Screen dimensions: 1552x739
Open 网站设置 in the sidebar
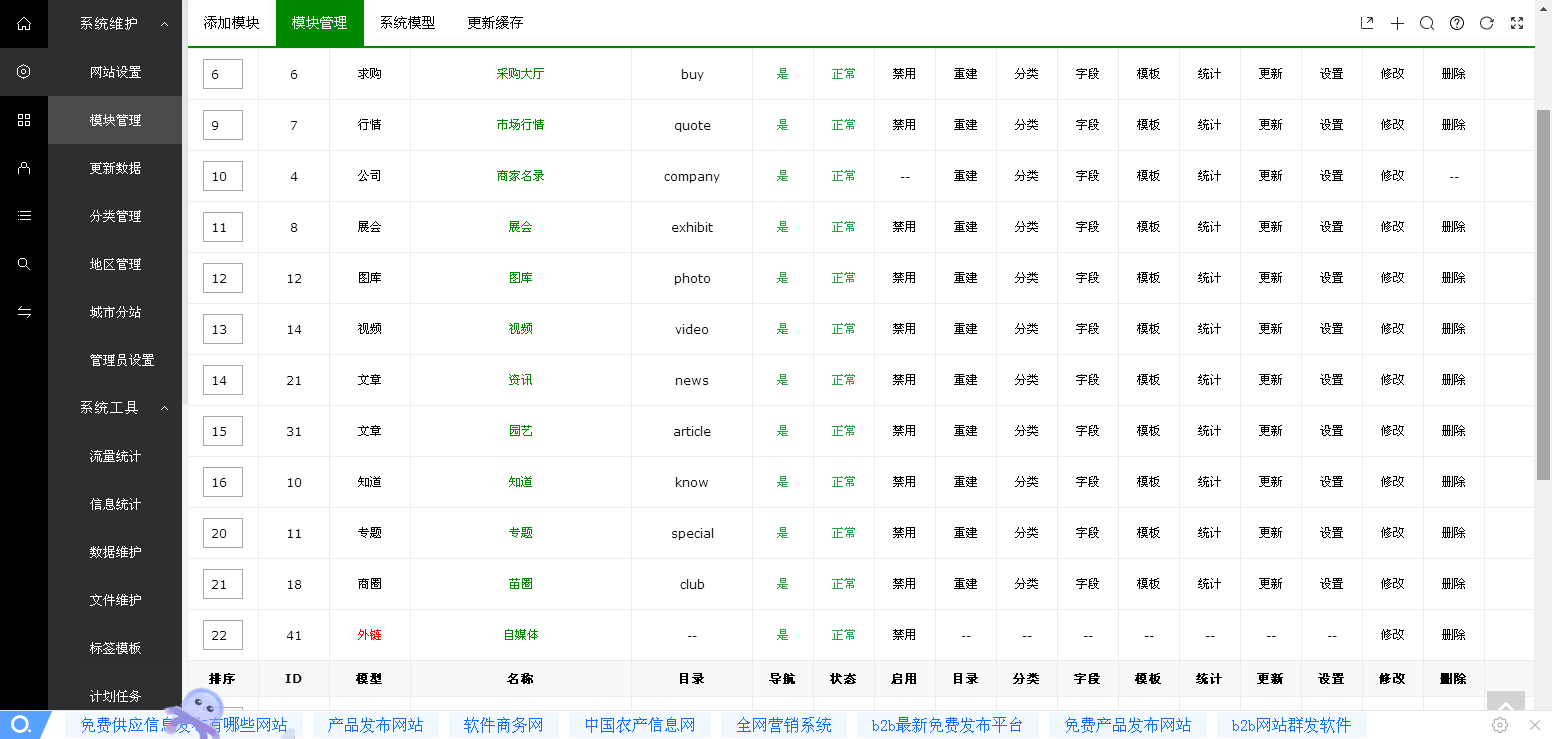(x=115, y=72)
